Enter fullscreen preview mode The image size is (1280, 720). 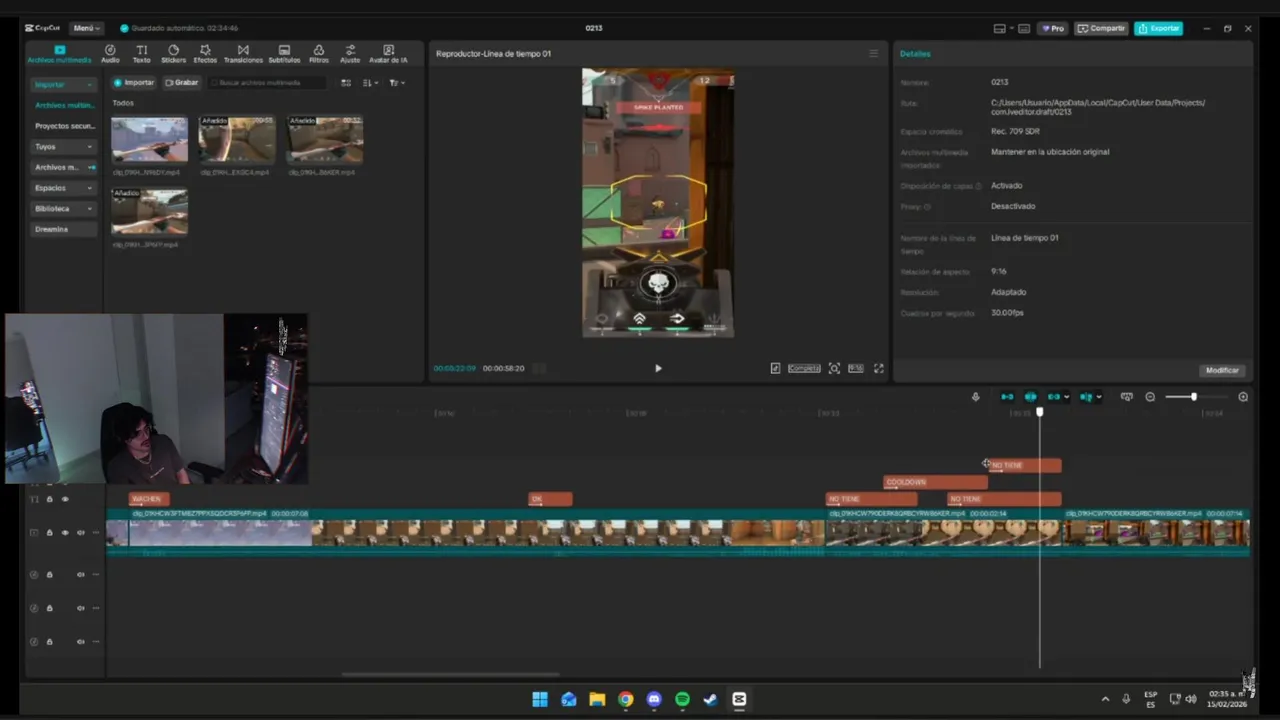tap(879, 368)
